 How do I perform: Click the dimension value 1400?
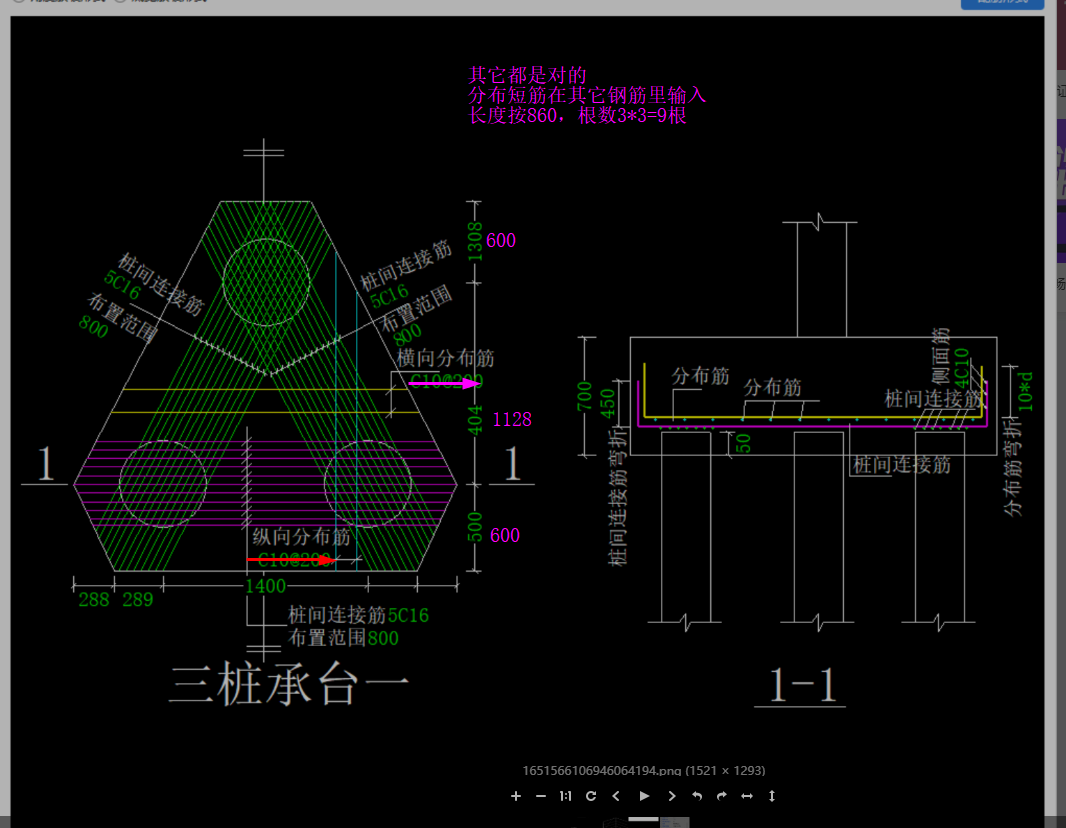[x=265, y=586]
